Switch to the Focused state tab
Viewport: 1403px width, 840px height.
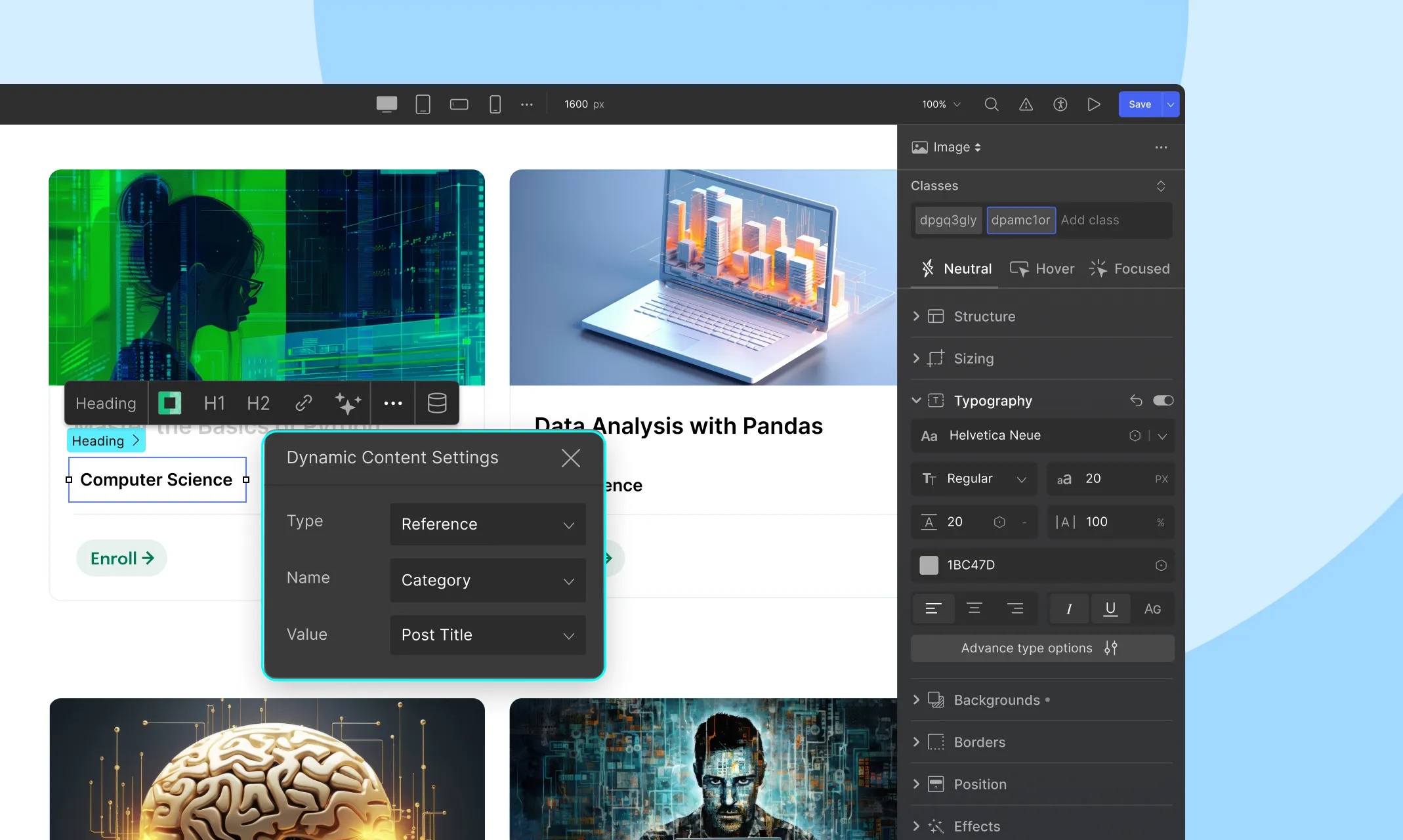point(1129,268)
